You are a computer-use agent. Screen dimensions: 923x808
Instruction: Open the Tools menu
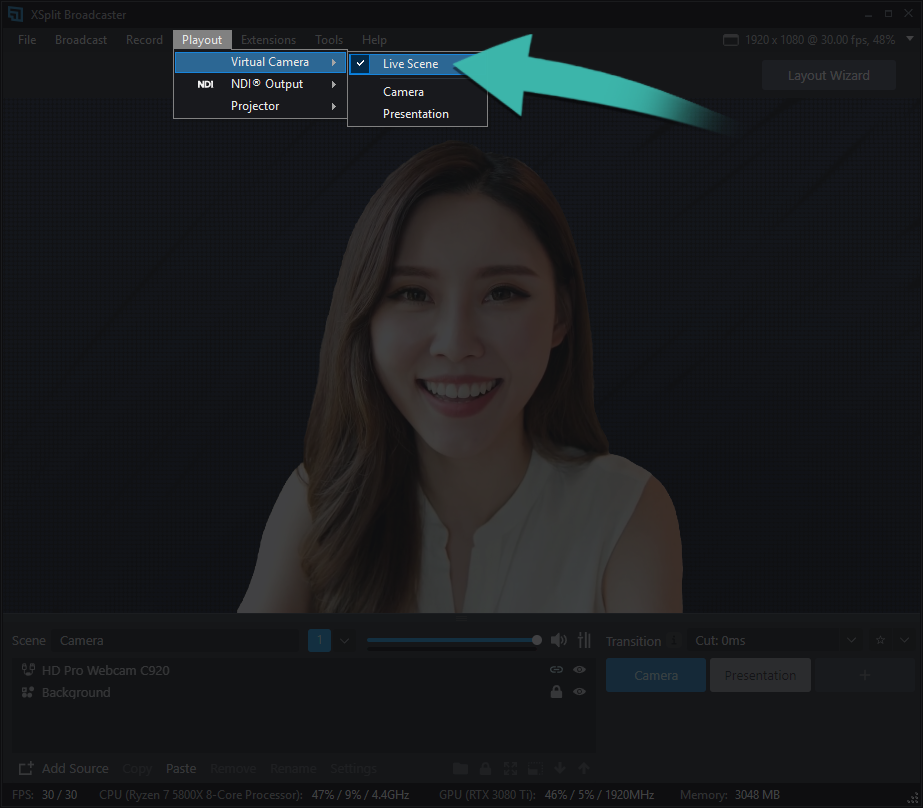point(329,40)
